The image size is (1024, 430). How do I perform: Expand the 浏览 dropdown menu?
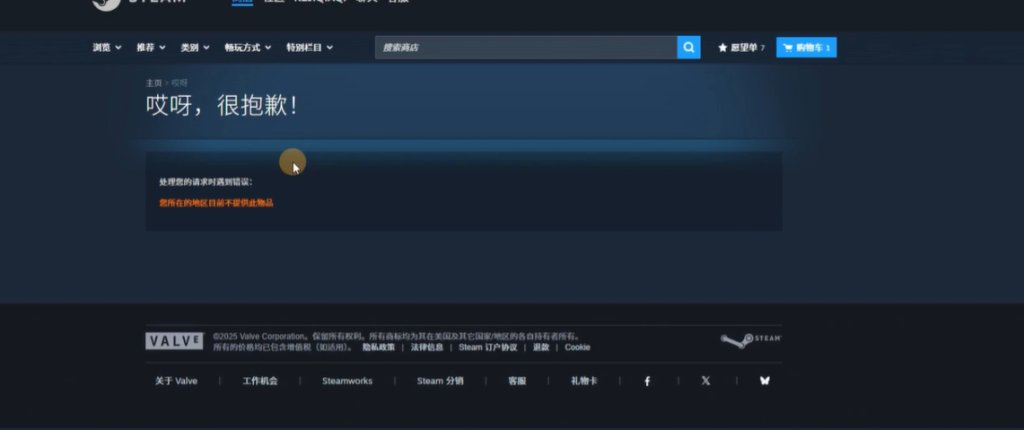(x=107, y=47)
